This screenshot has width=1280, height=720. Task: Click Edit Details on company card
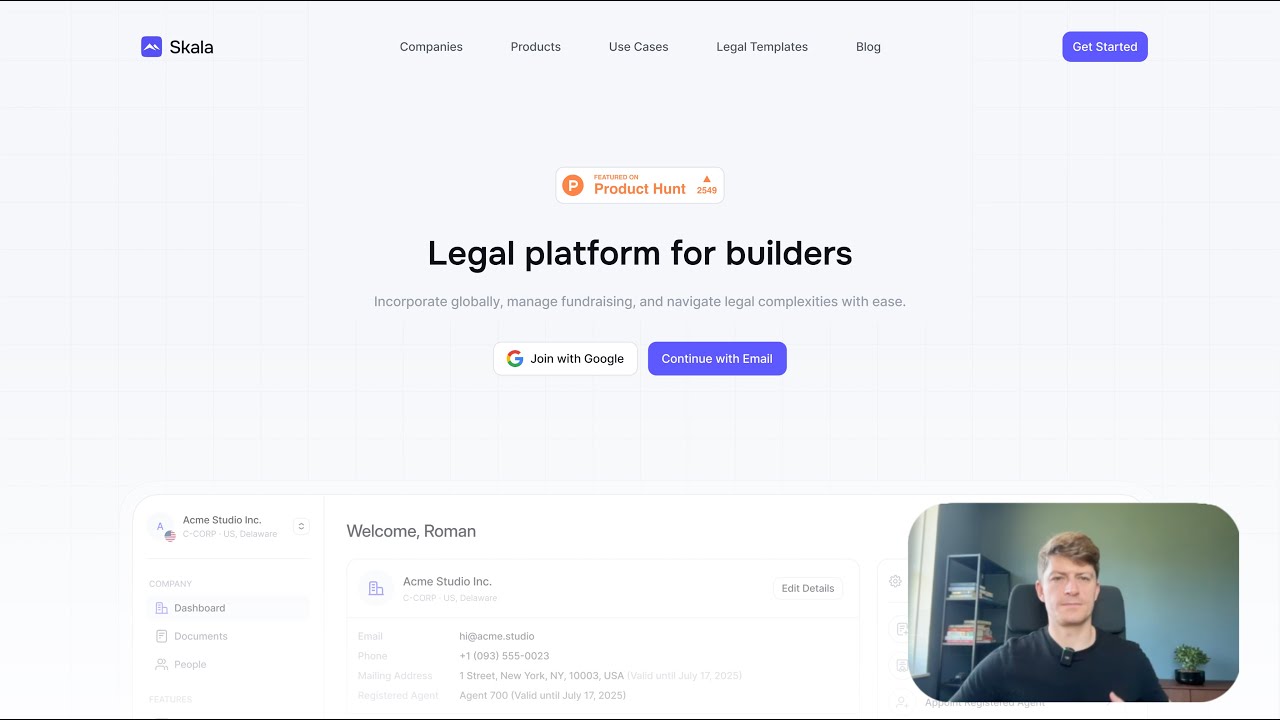click(808, 588)
